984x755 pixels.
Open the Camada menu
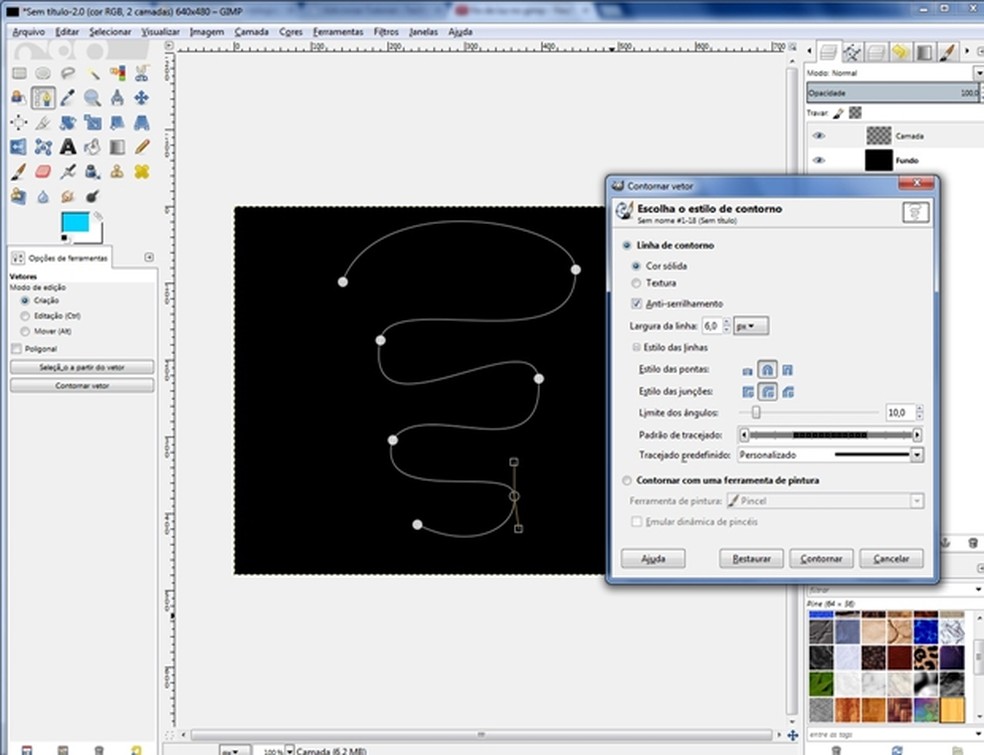(x=252, y=31)
